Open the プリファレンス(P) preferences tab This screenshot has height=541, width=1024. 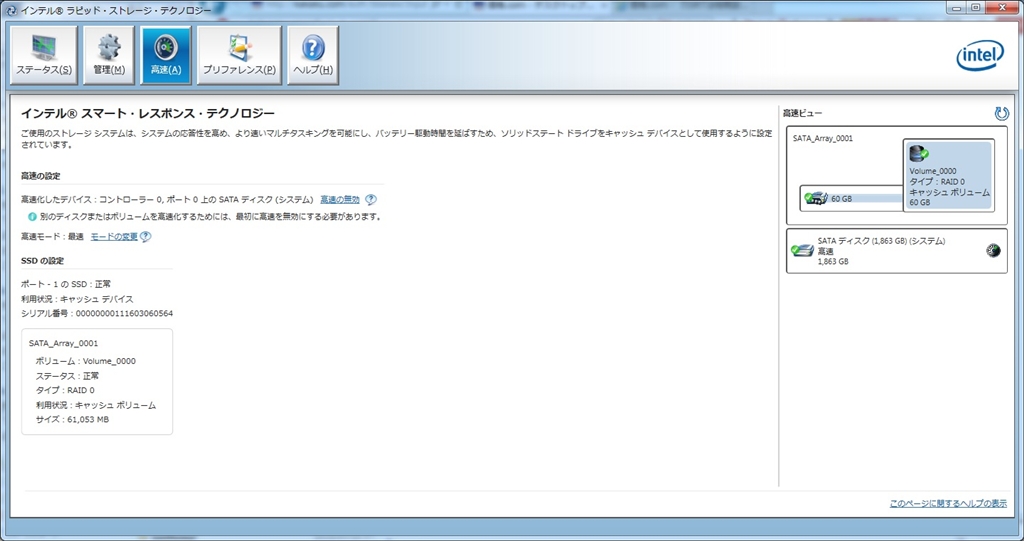[239, 56]
